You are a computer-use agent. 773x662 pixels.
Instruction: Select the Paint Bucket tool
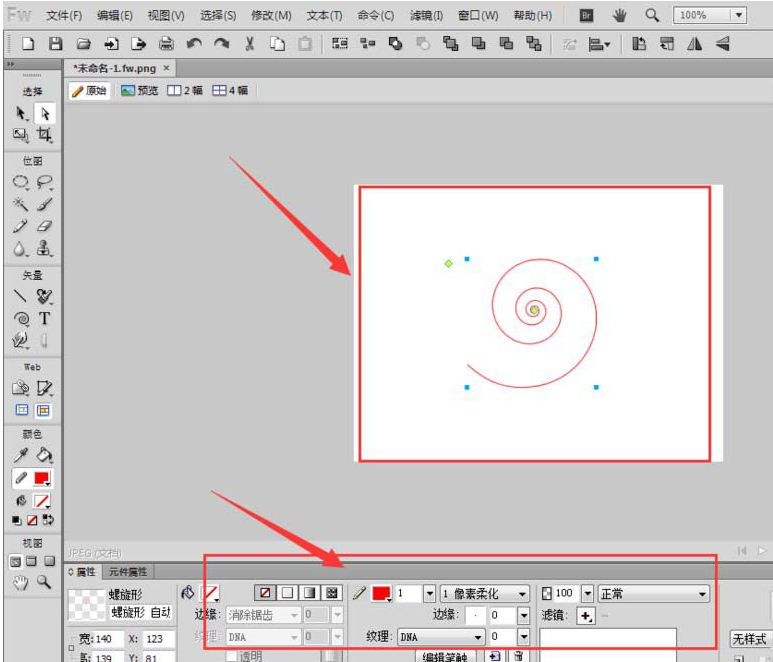click(44, 456)
